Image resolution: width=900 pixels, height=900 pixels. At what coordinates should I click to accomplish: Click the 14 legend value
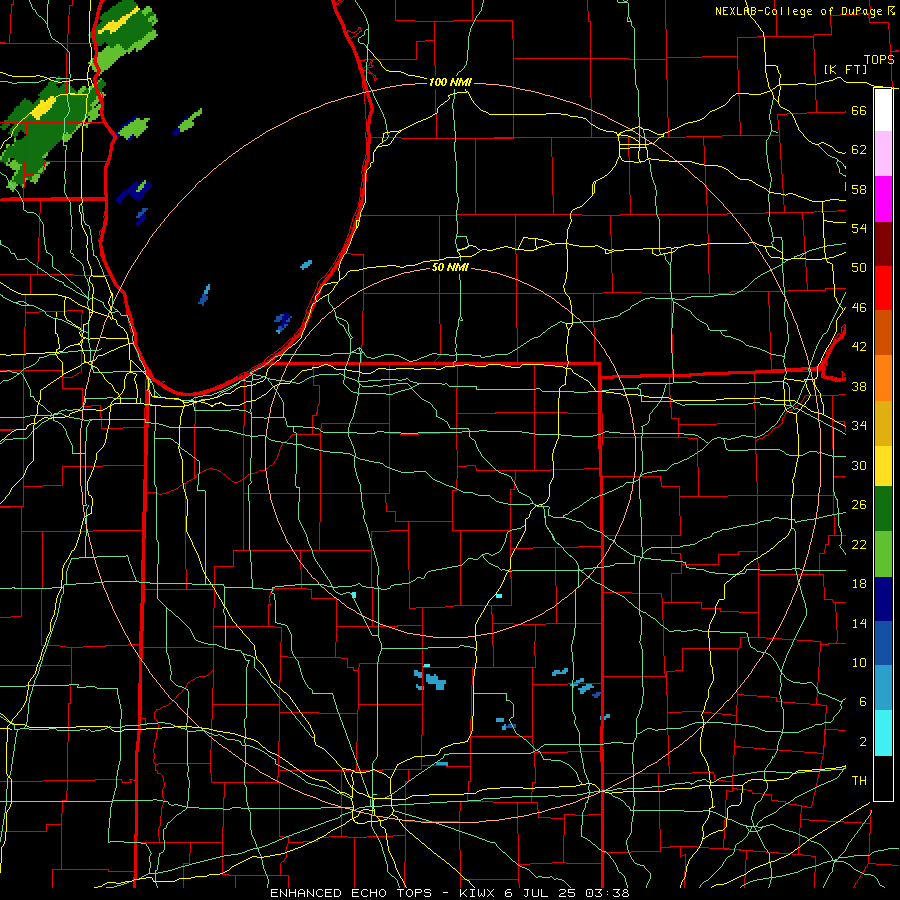[x=859, y=623]
